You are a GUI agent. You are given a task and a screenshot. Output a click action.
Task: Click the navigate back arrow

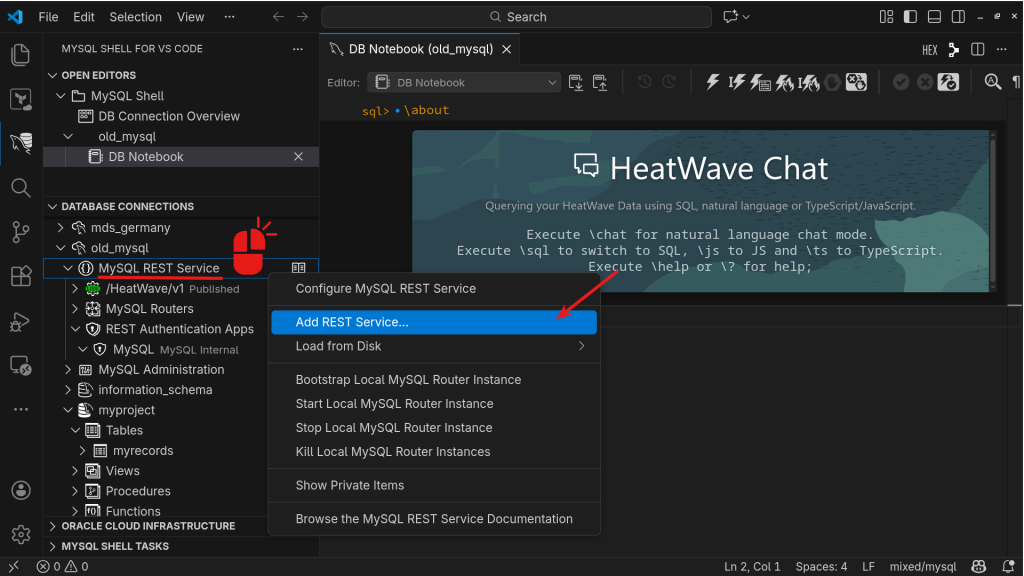click(278, 17)
